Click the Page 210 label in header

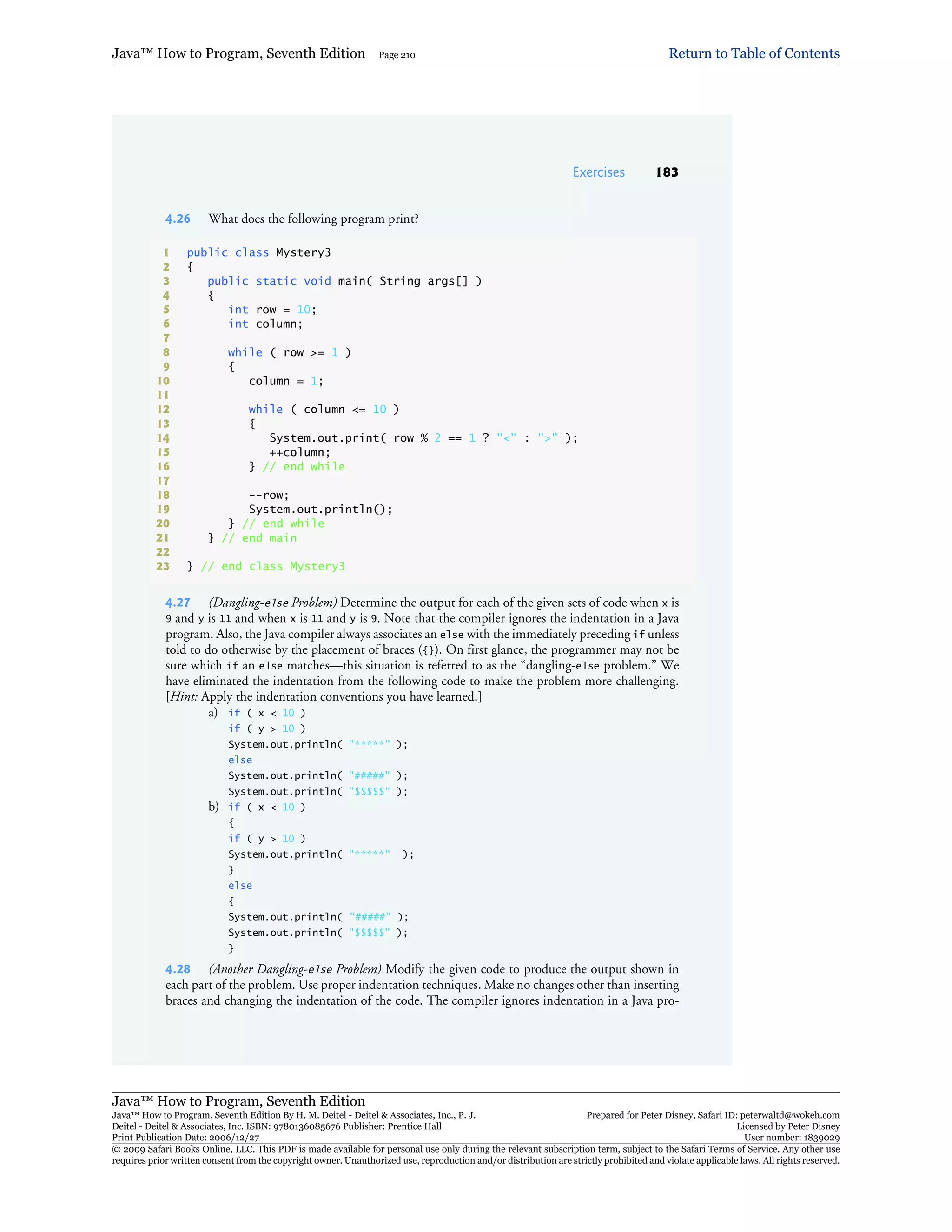pos(397,55)
